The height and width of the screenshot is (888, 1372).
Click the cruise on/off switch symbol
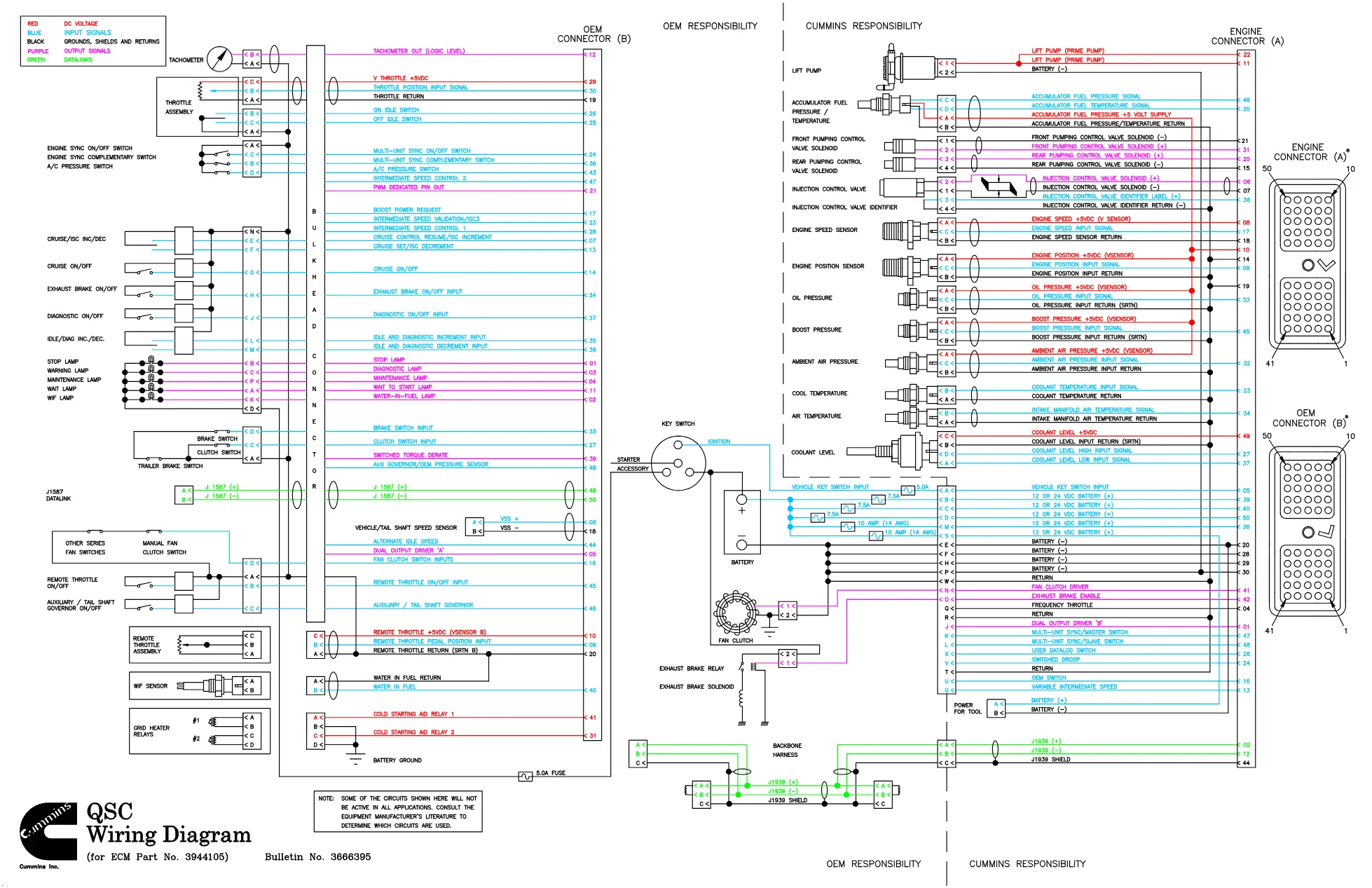click(x=145, y=271)
